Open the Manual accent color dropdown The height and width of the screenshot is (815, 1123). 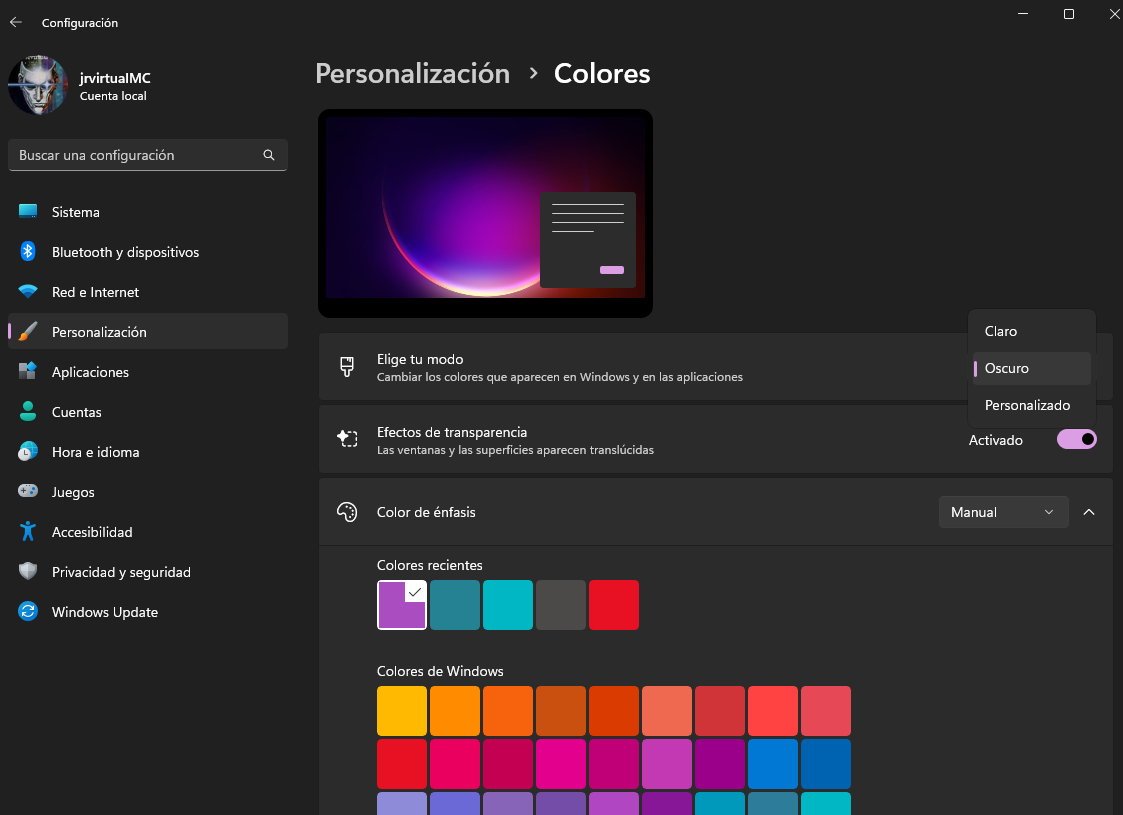(x=1003, y=512)
